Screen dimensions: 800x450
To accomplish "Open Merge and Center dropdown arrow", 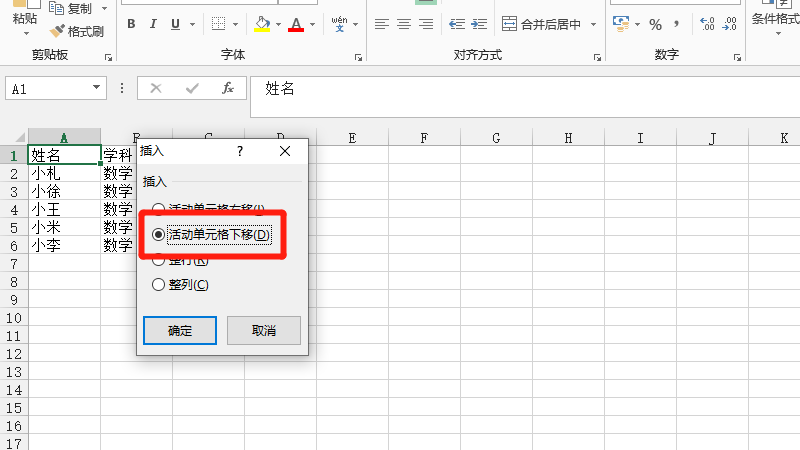I will pos(593,24).
